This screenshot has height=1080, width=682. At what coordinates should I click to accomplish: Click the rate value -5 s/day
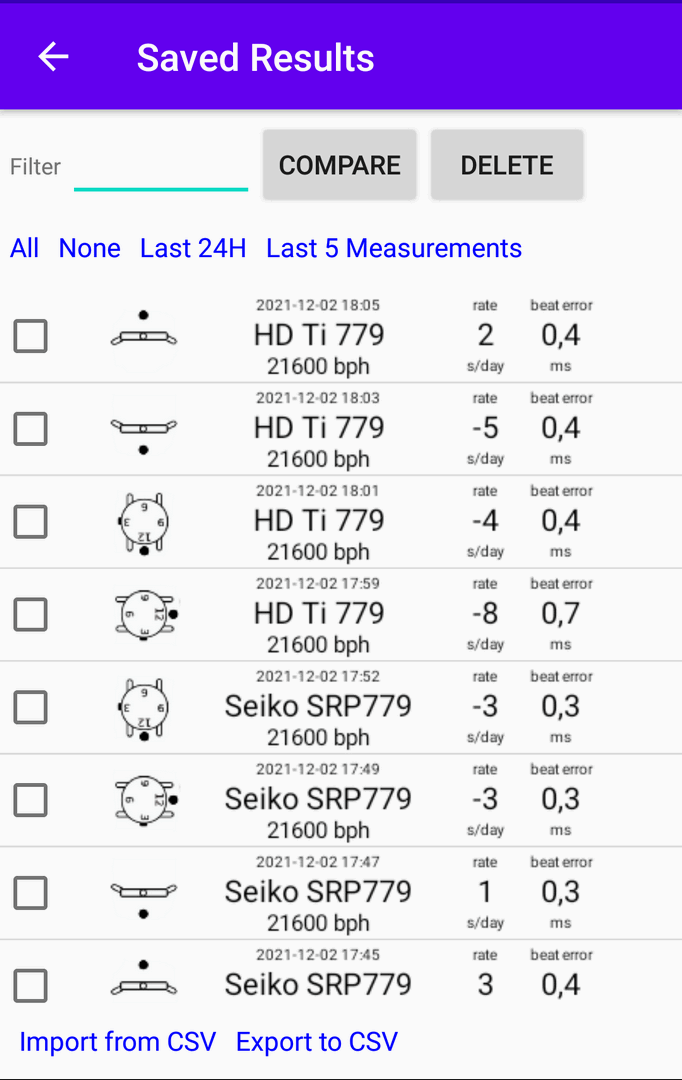(486, 428)
